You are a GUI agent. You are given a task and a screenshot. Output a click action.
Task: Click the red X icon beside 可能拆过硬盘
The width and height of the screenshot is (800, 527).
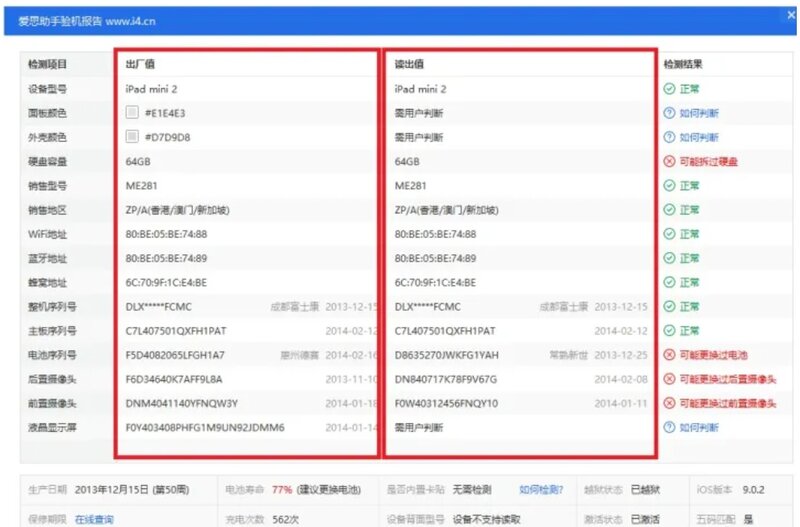(x=669, y=161)
